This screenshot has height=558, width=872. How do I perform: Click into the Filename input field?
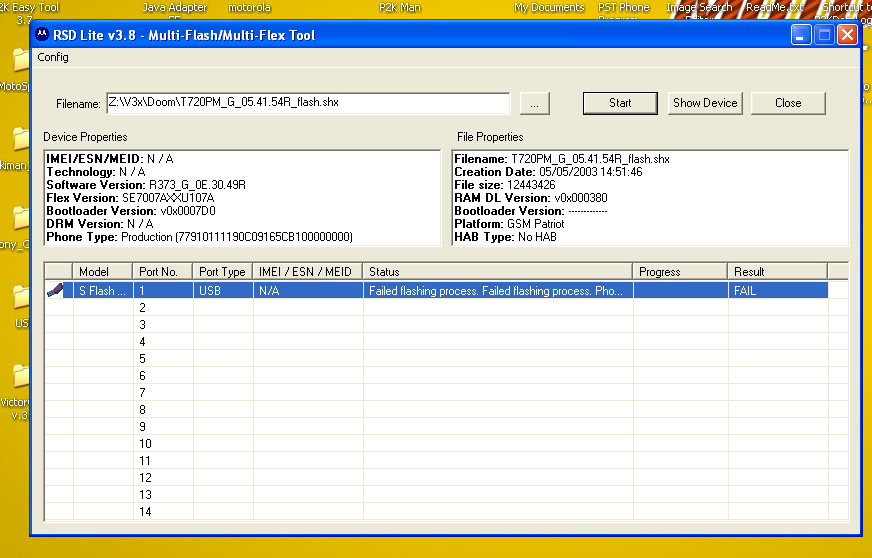point(308,103)
